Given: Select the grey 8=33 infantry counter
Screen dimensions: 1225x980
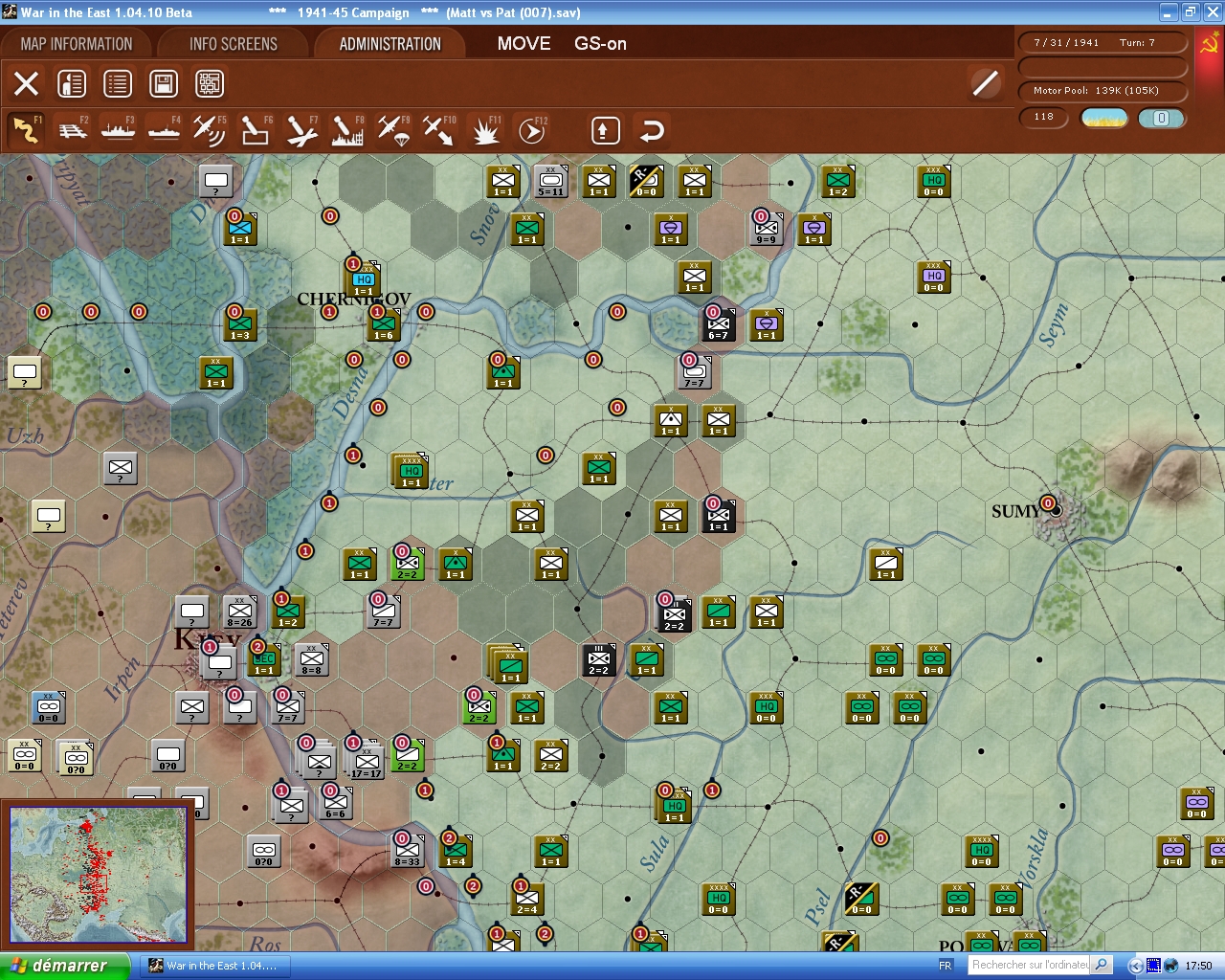Looking at the screenshot, I should coord(407,851).
